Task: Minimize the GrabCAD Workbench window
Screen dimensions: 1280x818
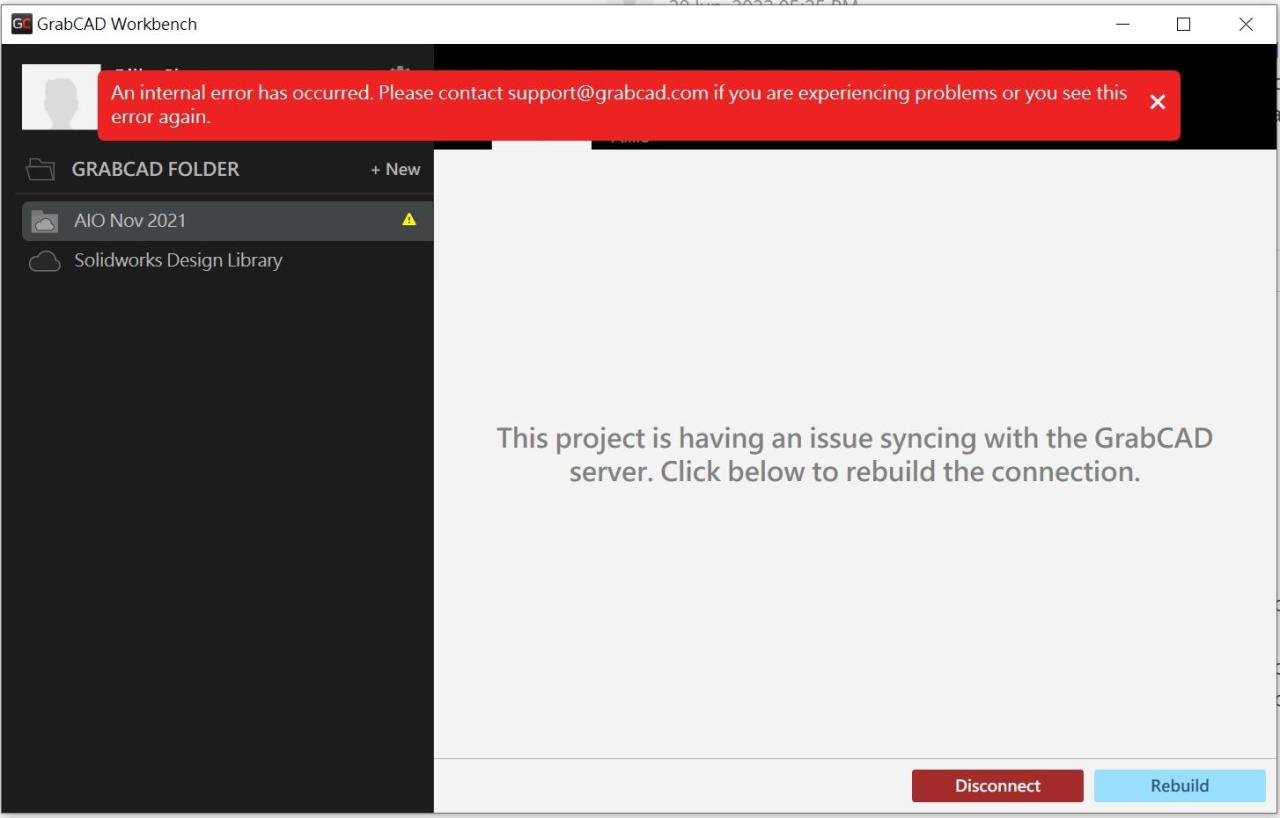Action: coord(1123,24)
